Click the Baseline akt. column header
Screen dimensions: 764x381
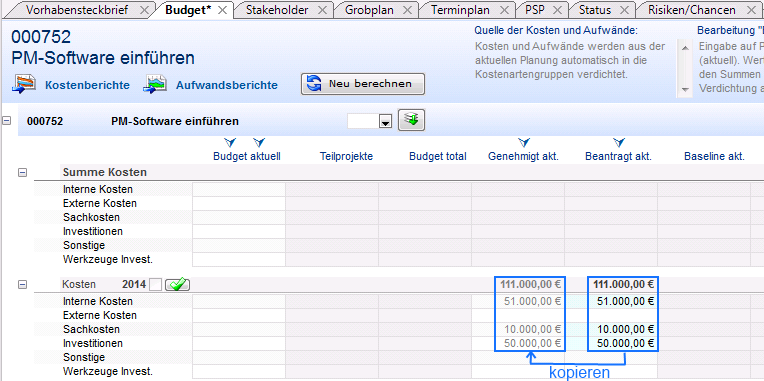[714, 156]
